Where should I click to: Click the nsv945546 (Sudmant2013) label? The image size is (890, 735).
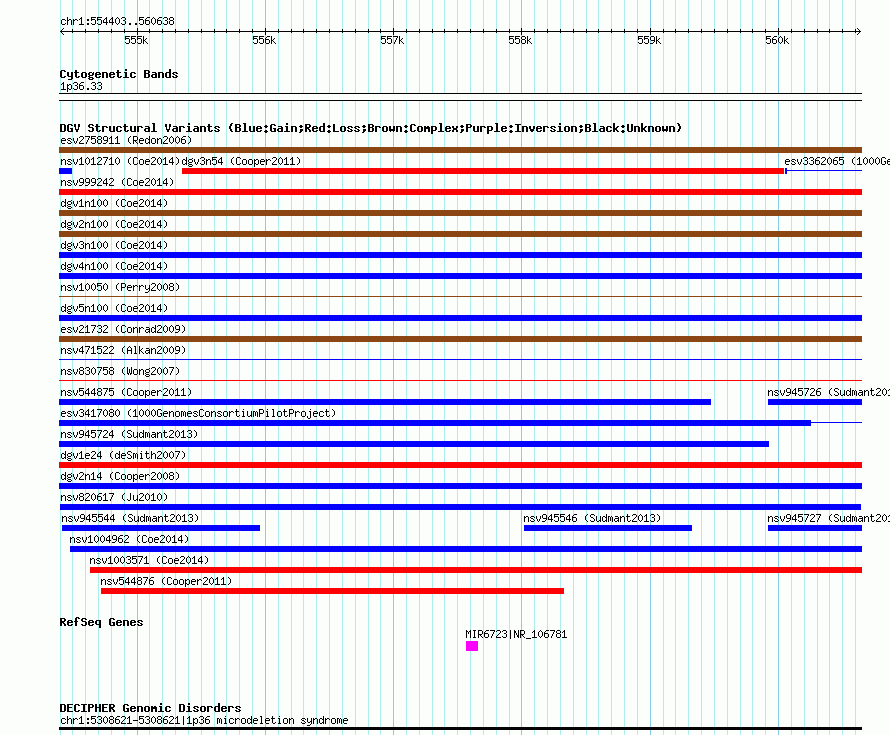point(592,518)
